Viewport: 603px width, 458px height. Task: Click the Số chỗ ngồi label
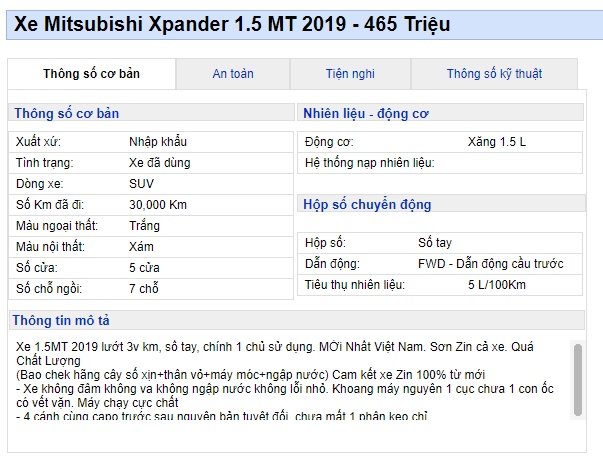click(48, 288)
